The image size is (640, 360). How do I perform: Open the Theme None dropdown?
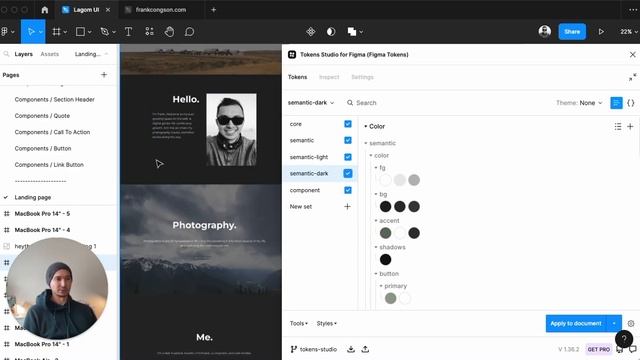click(579, 103)
